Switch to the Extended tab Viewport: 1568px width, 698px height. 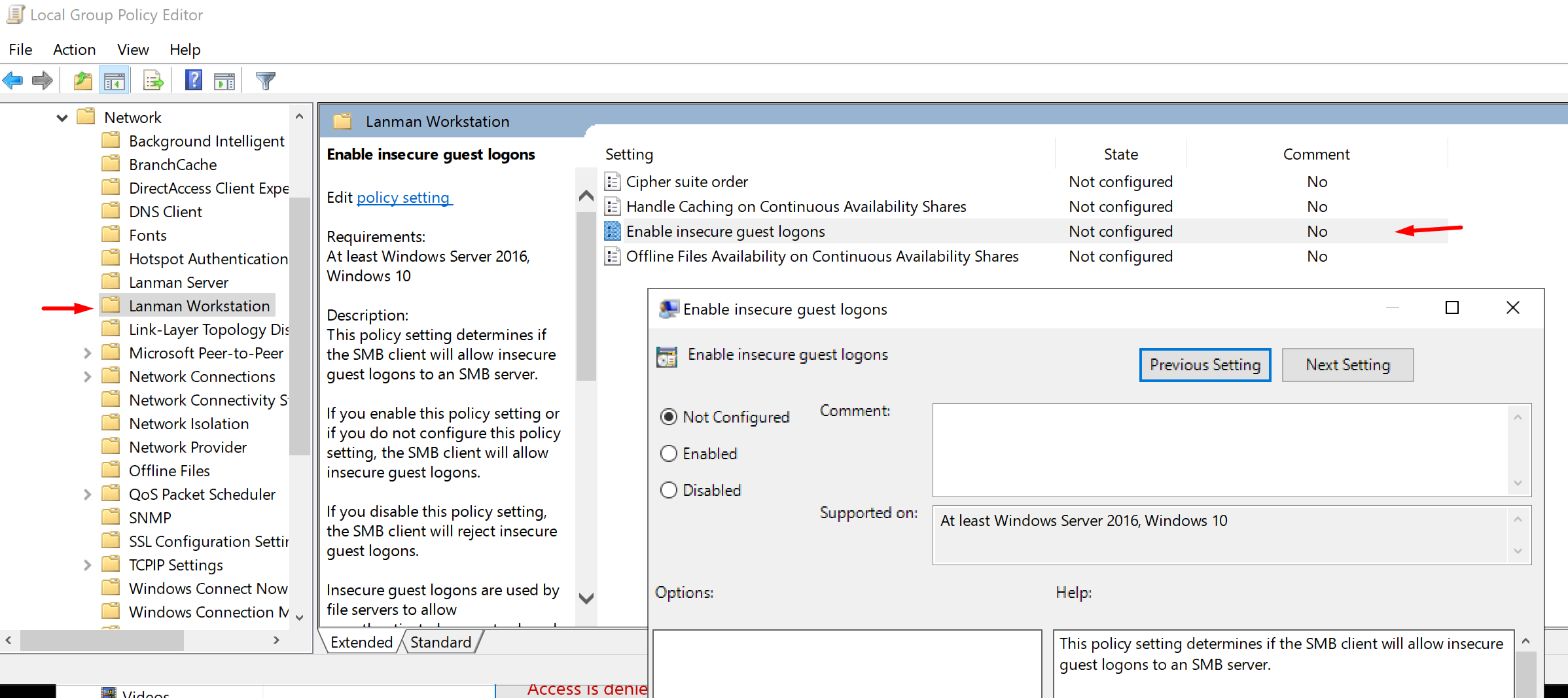pos(361,642)
